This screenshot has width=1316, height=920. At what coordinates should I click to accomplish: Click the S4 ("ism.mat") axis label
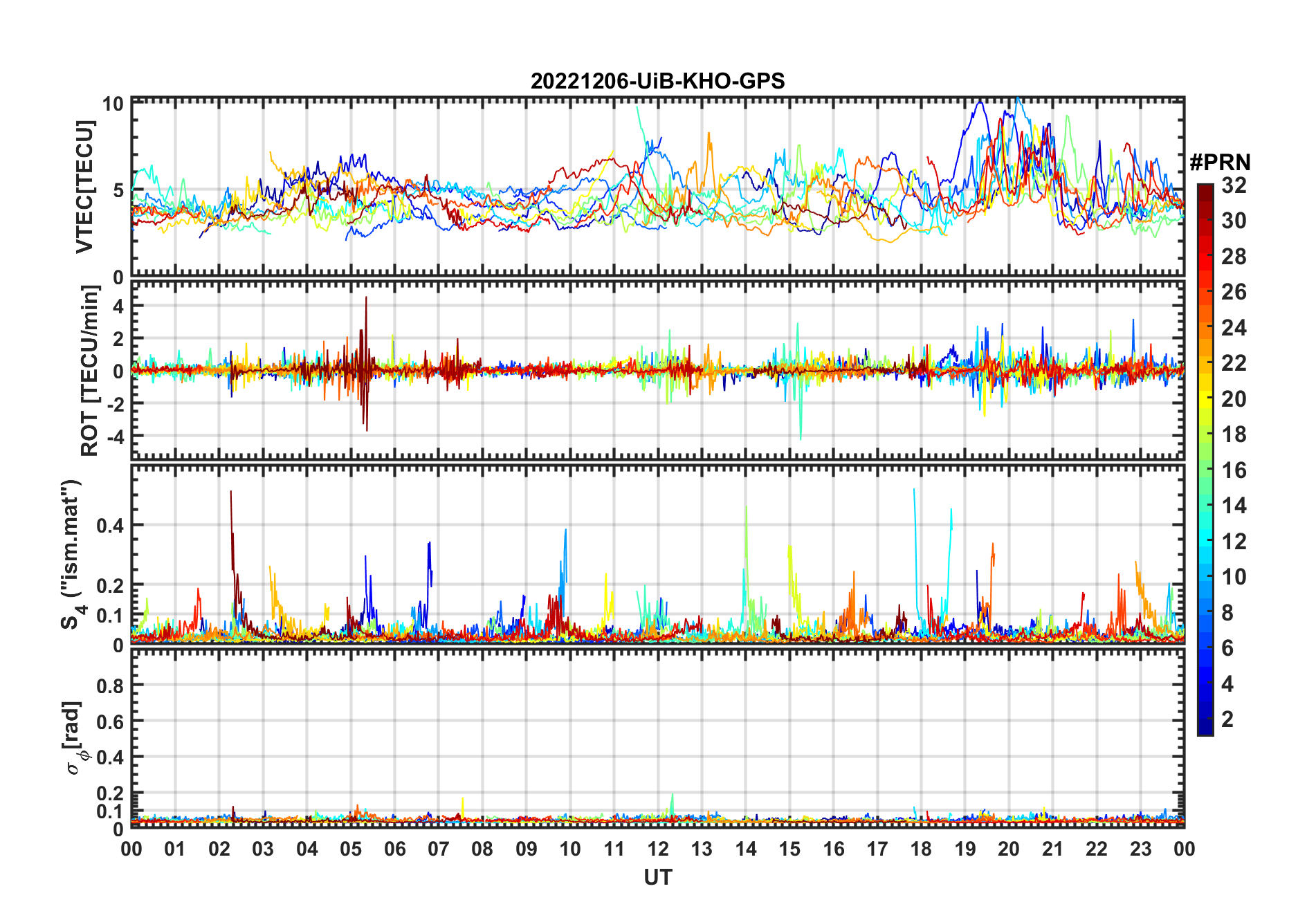pyautogui.click(x=73, y=555)
